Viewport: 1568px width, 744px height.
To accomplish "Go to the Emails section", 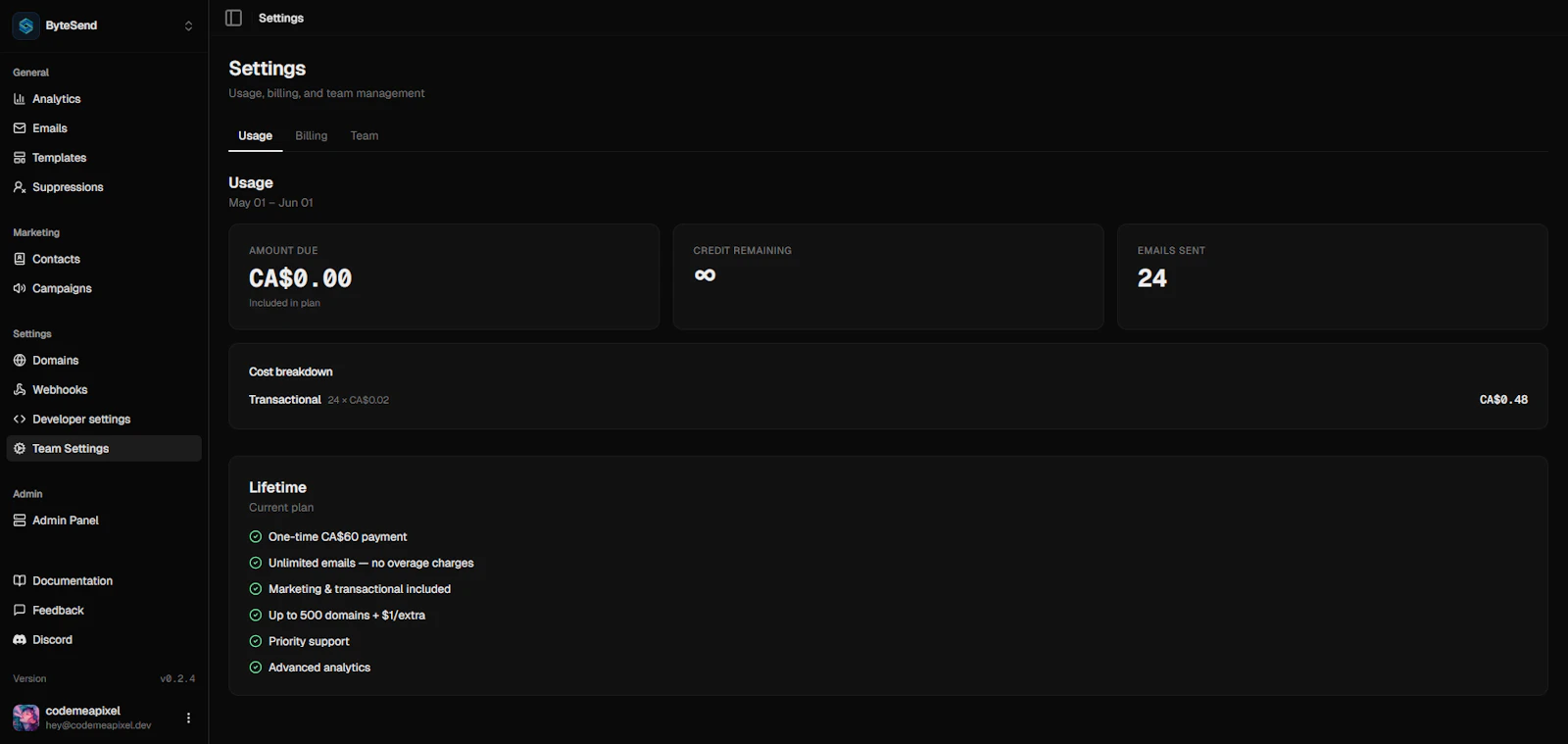I will (x=104, y=128).
